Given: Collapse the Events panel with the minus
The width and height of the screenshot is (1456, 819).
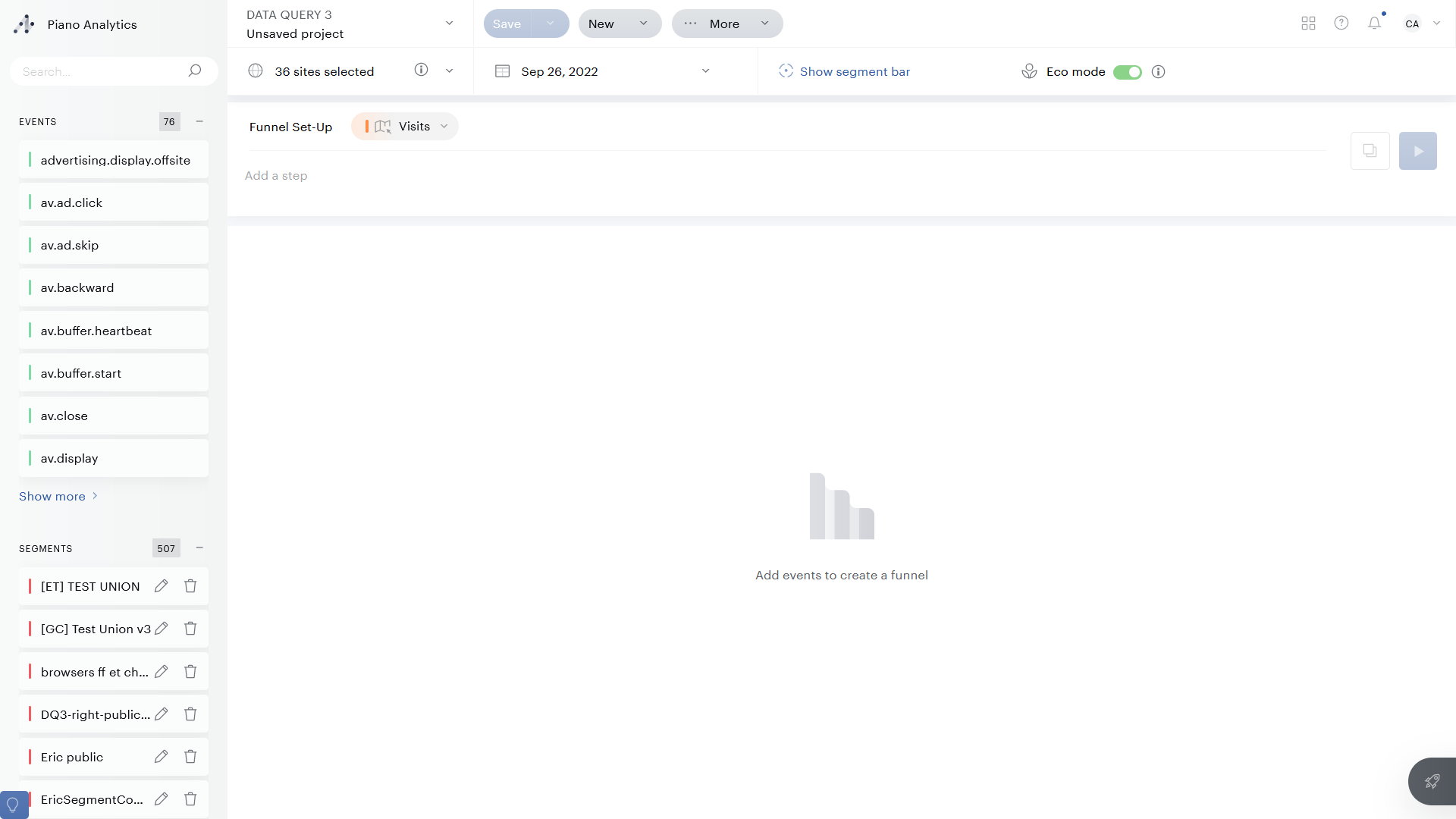Looking at the screenshot, I should click(199, 121).
